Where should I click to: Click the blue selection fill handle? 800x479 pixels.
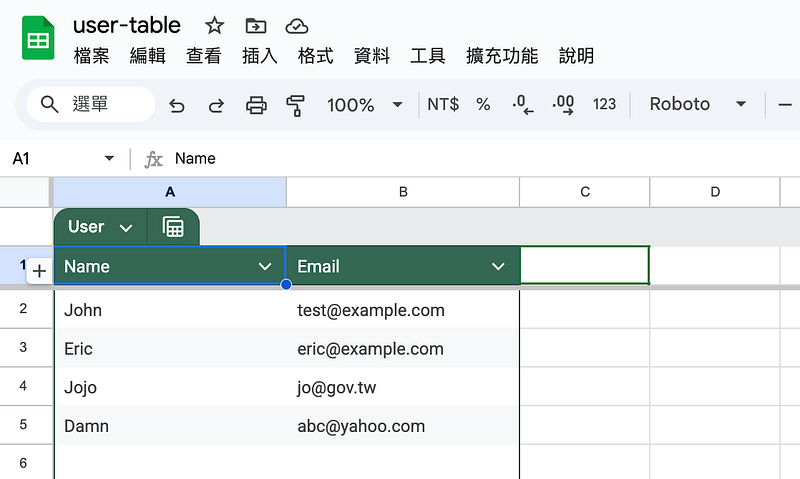pyautogui.click(x=286, y=284)
